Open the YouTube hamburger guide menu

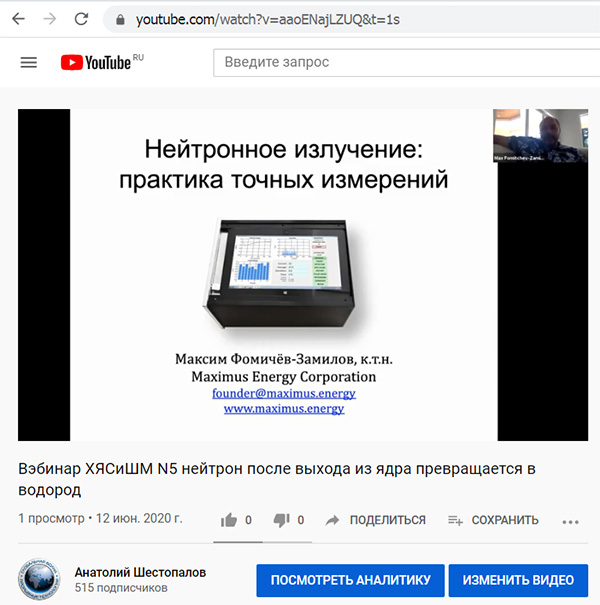29,63
